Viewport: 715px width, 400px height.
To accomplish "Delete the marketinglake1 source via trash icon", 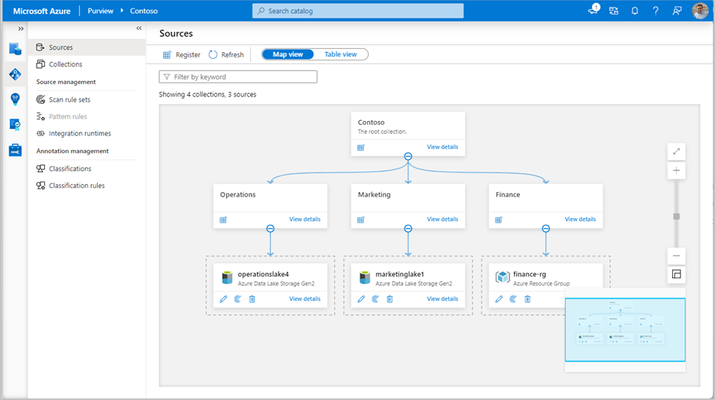I will pyautogui.click(x=389, y=299).
